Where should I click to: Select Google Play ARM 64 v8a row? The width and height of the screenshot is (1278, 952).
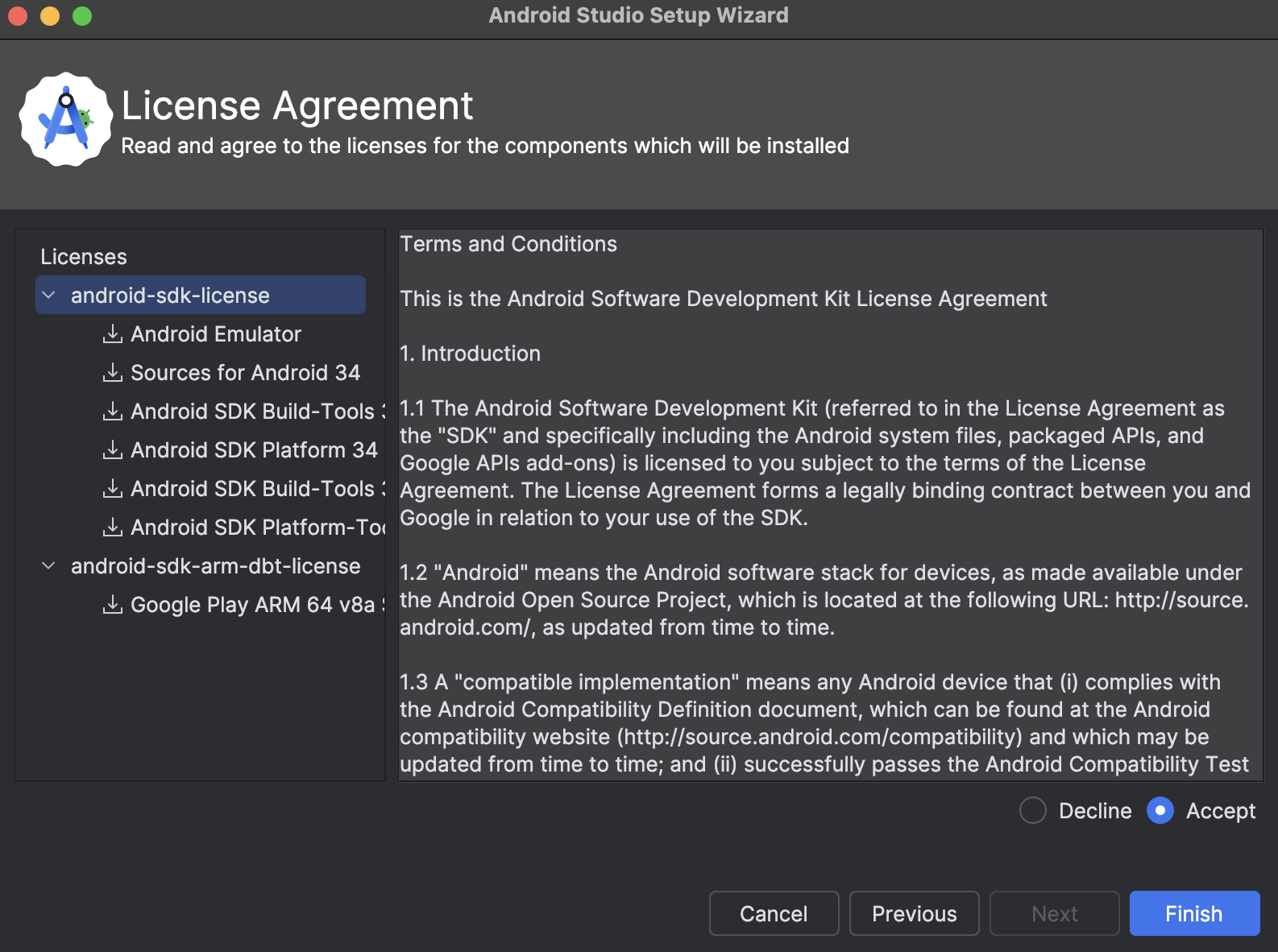coord(258,604)
